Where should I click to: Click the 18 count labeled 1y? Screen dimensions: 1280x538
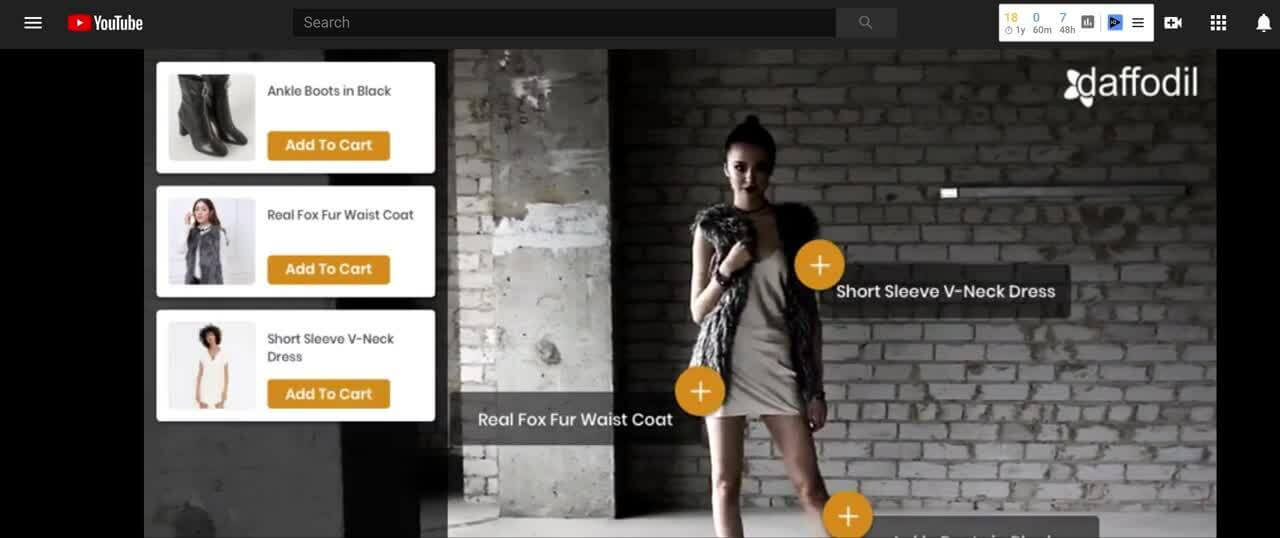[1012, 18]
